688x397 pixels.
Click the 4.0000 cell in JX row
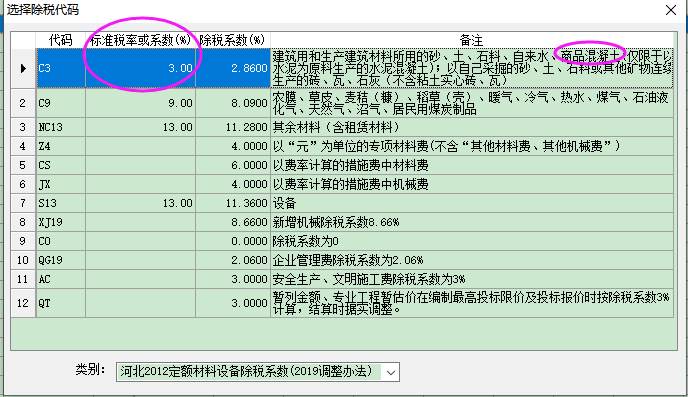[x=233, y=184]
